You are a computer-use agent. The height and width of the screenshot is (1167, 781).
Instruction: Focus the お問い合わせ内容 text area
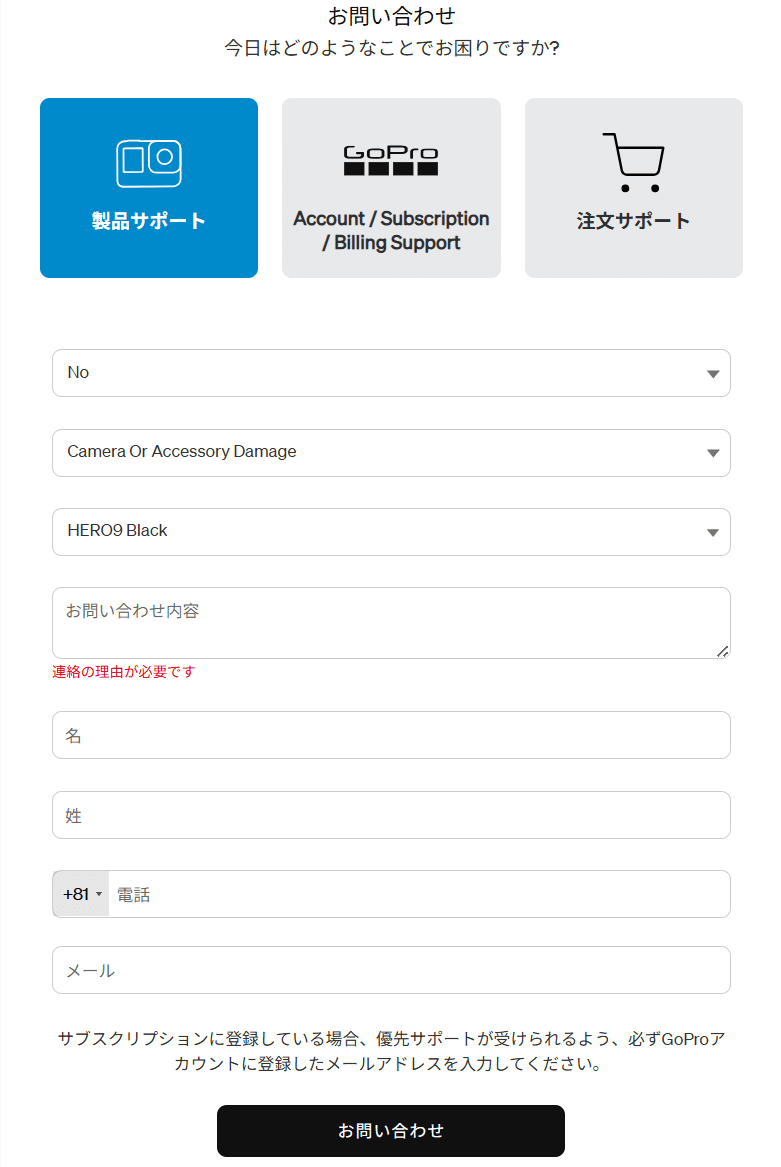click(391, 623)
